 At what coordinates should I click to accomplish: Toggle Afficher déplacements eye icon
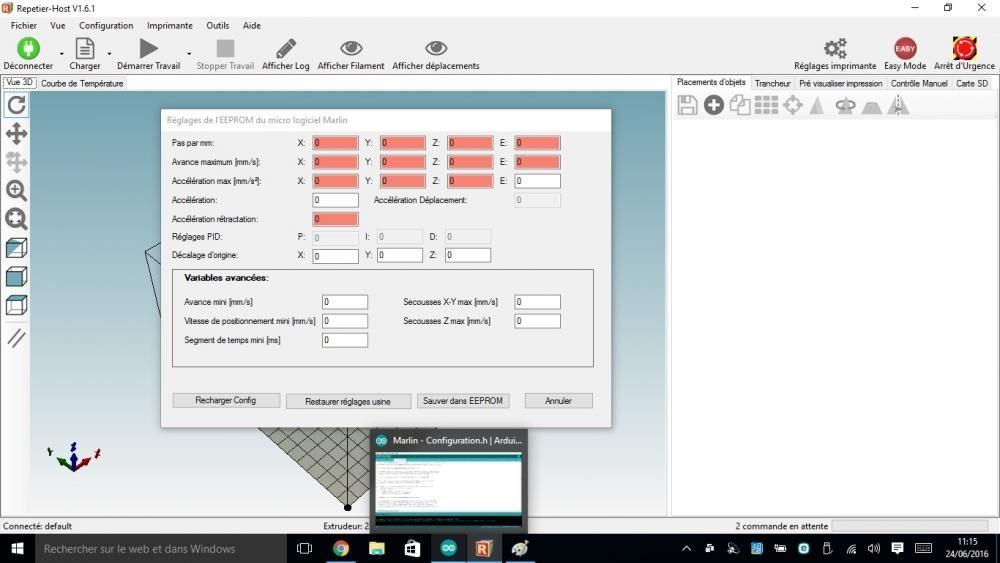coord(436,48)
